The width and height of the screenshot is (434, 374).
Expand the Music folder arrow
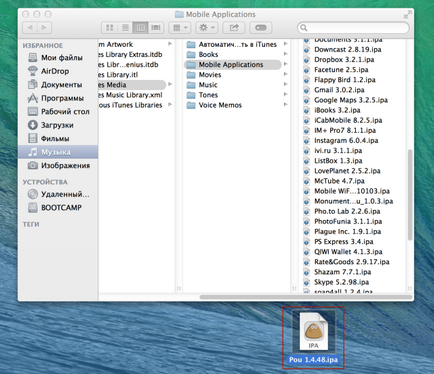(x=285, y=84)
